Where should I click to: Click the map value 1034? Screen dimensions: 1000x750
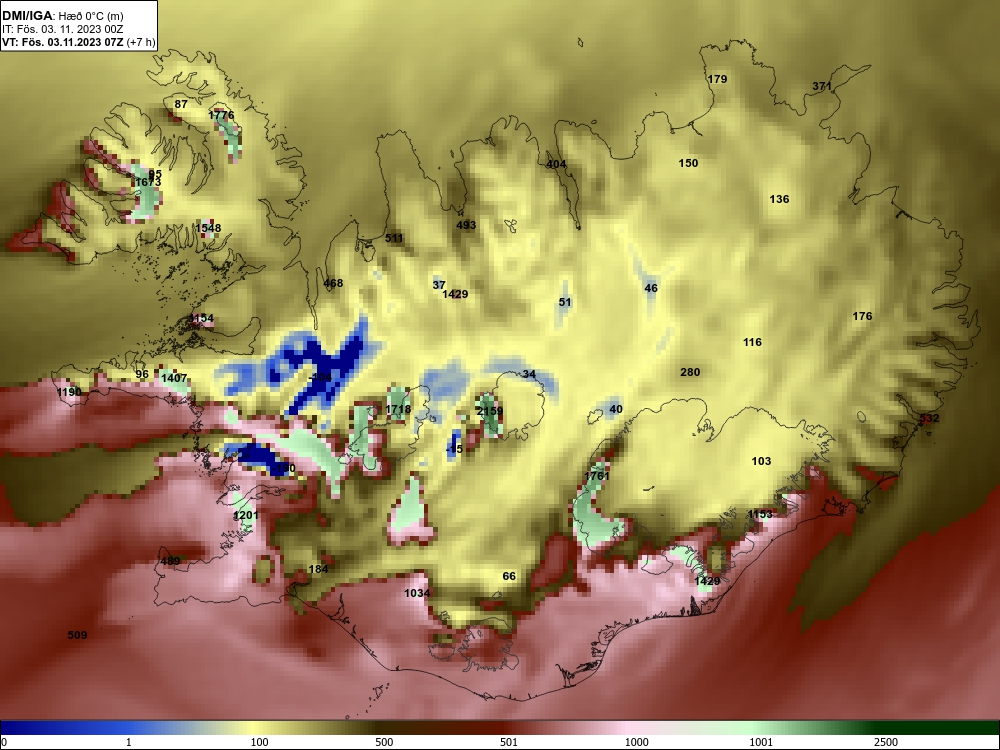click(x=417, y=593)
